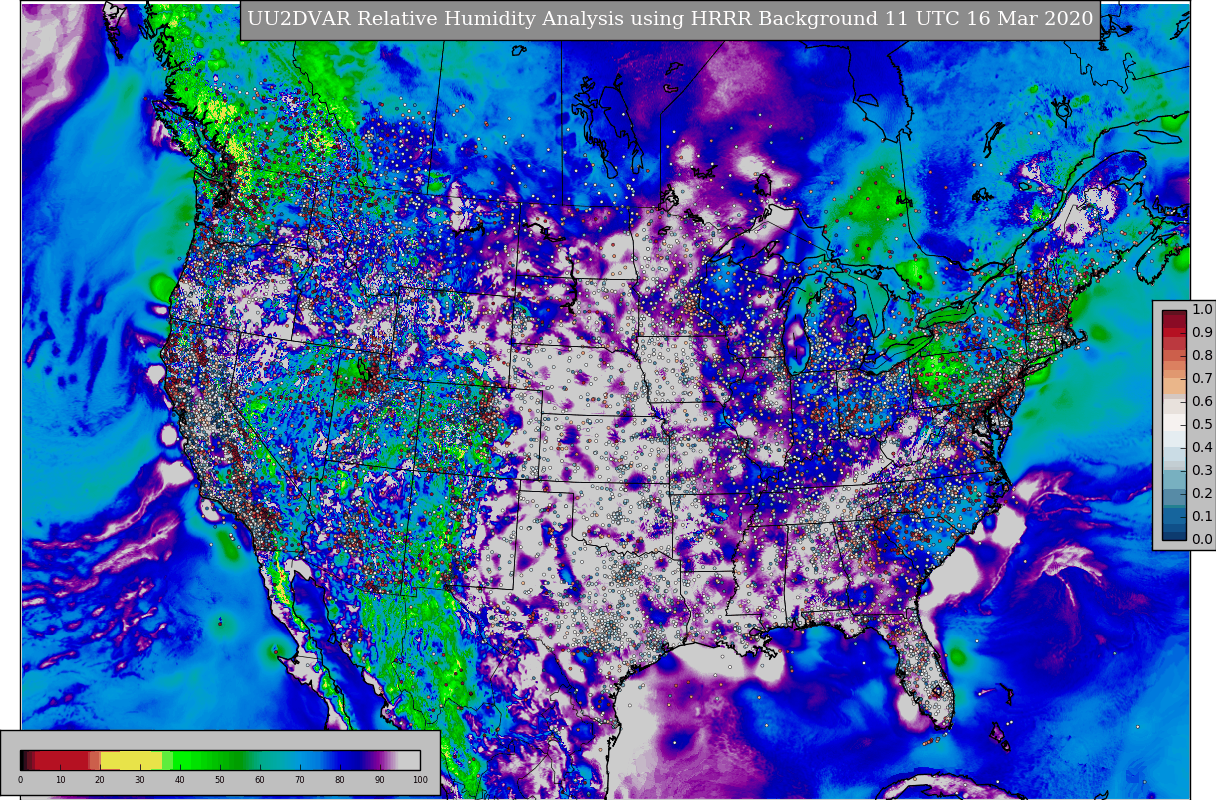Click the 10 tick label on humidity colorbar

60,780
